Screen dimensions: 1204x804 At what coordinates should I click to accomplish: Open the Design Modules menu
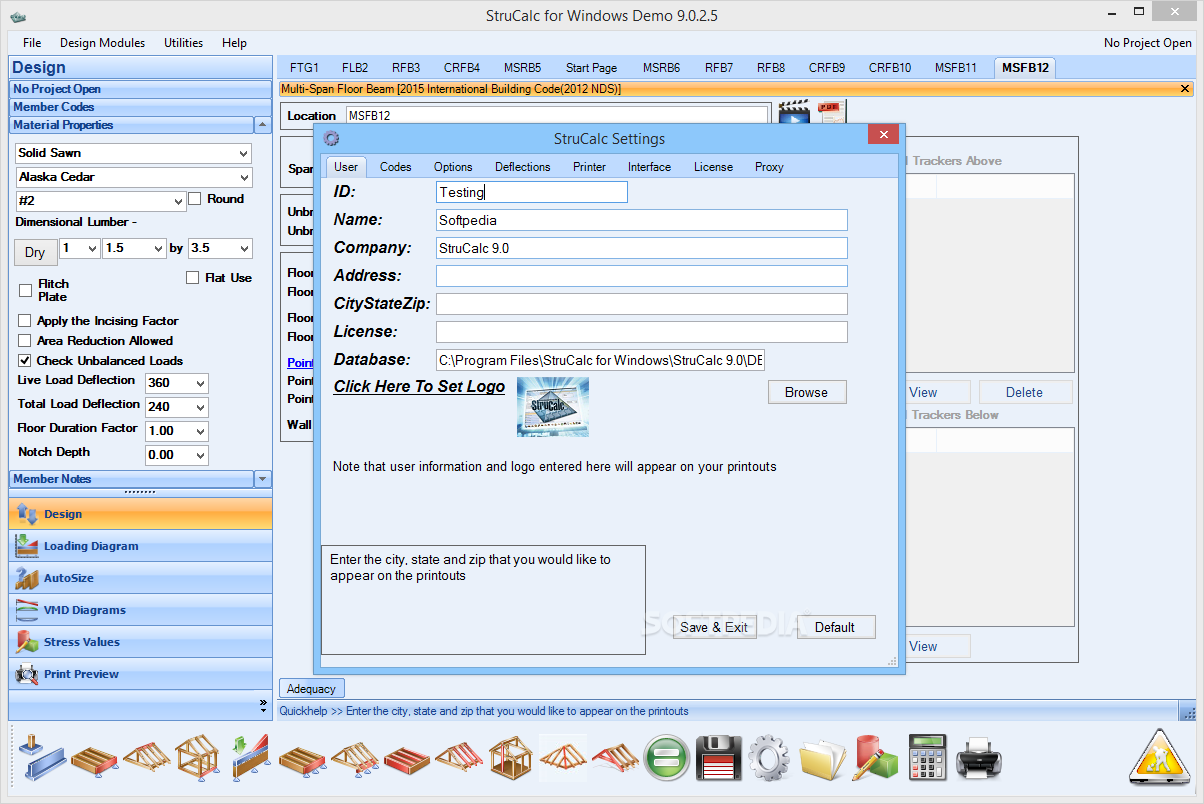(x=102, y=43)
